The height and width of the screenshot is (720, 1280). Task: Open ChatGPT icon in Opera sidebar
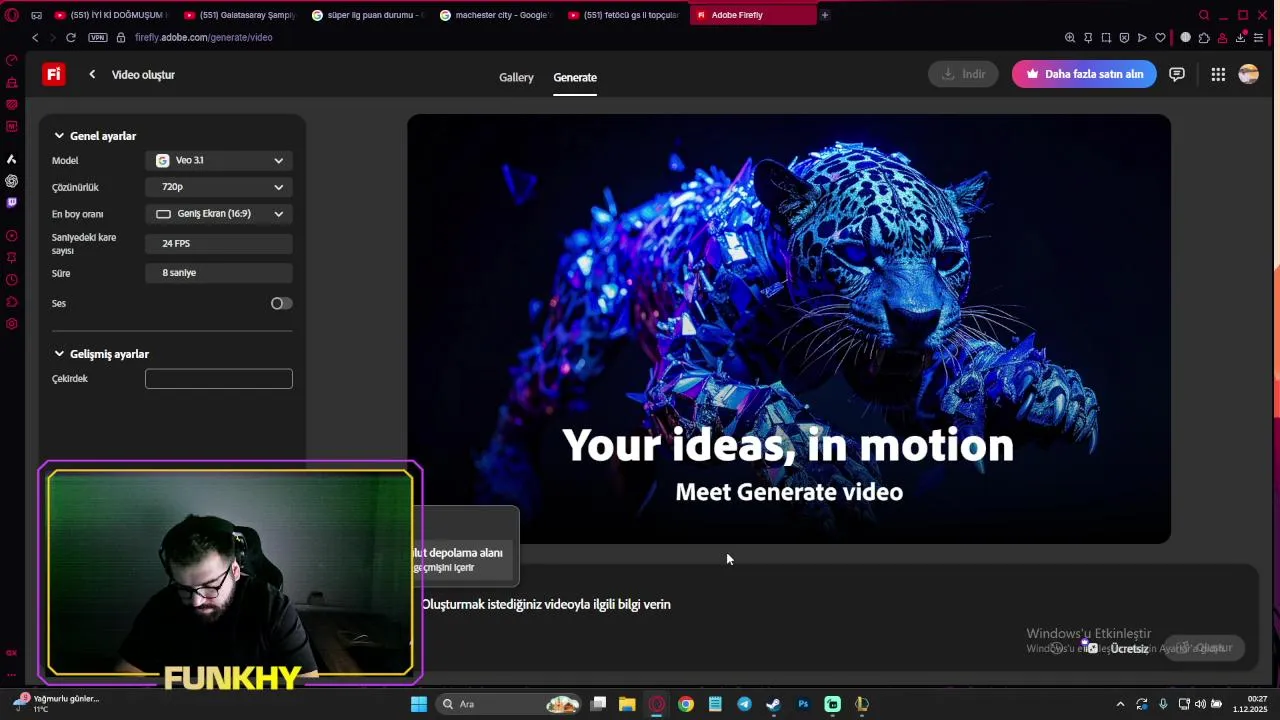12,181
